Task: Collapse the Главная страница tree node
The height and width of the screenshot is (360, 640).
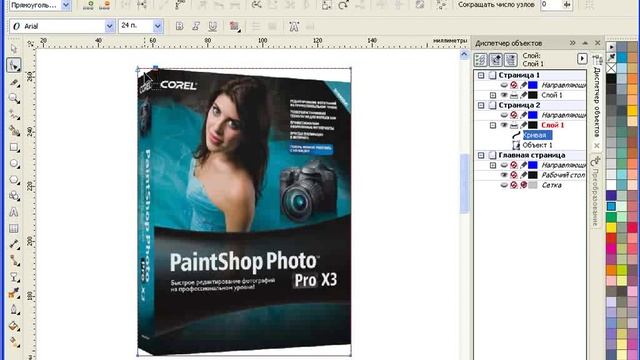Action: 481,155
